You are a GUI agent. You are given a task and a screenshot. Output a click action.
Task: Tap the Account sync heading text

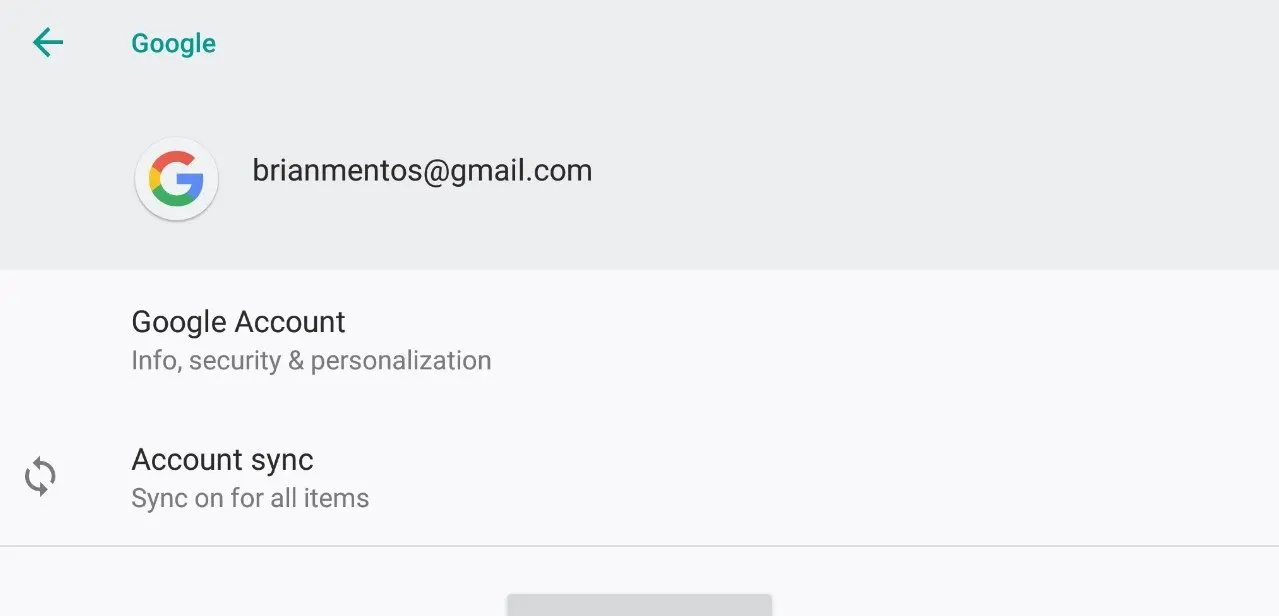coord(222,460)
